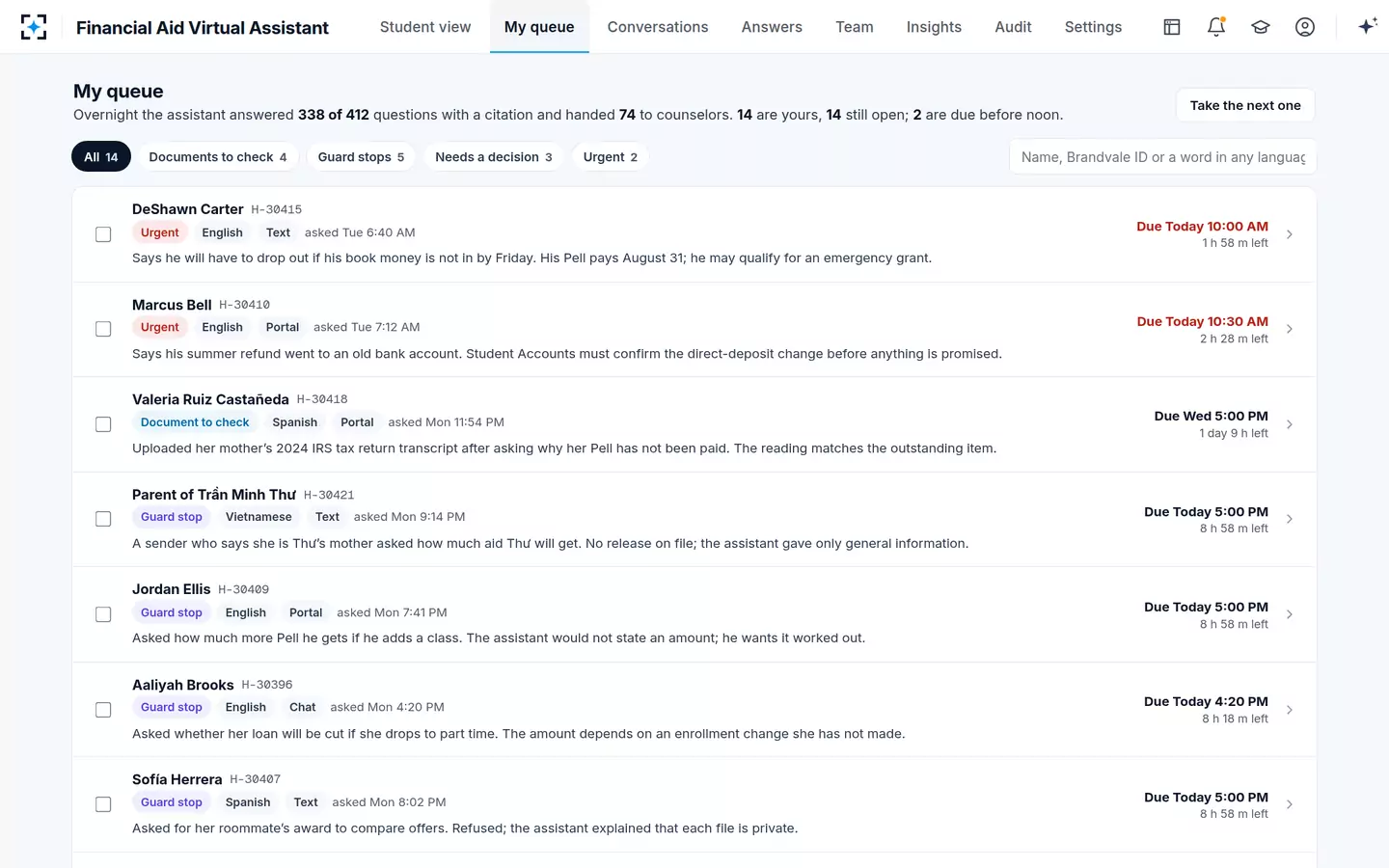Open the Team tab

(855, 27)
